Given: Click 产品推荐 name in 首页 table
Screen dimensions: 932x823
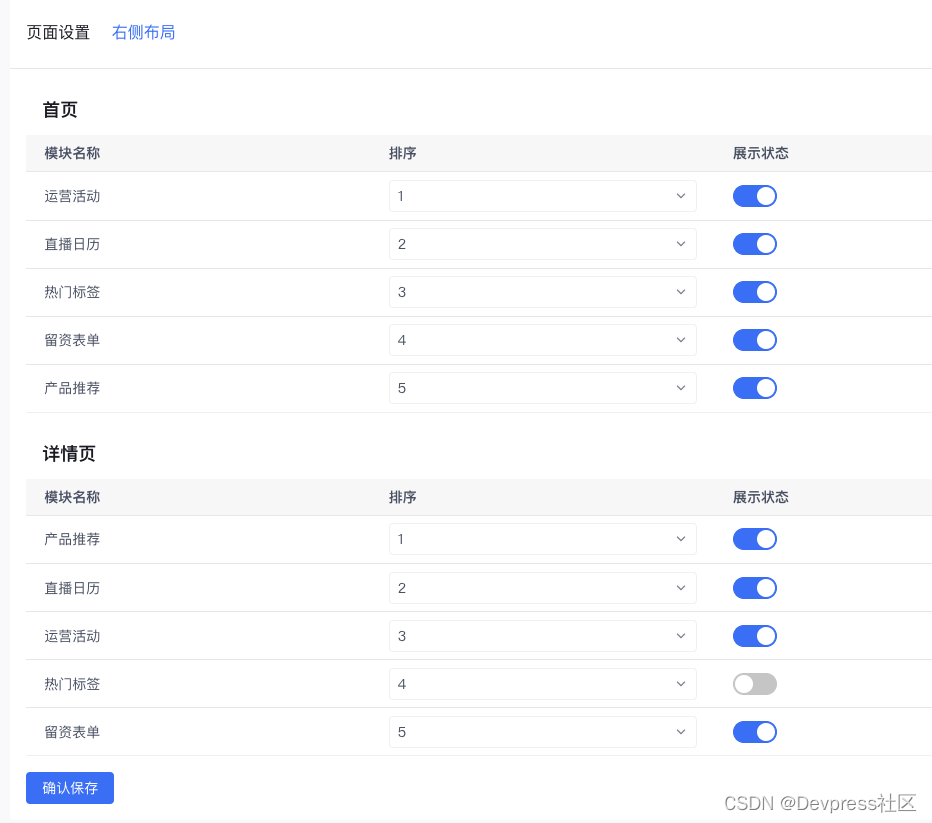Looking at the screenshot, I should 72,388.
